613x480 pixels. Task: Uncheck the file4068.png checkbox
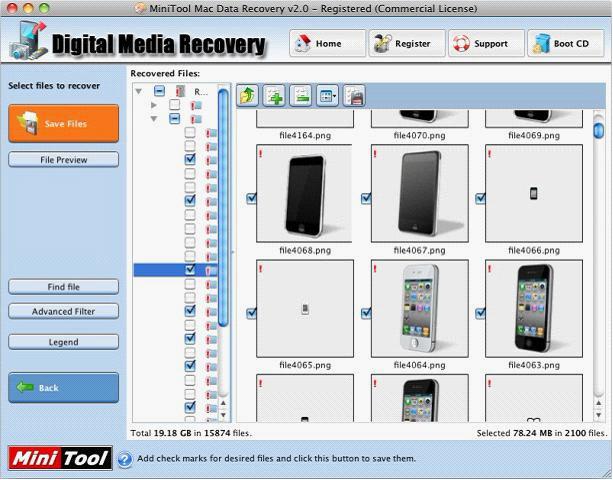pyautogui.click(x=251, y=198)
